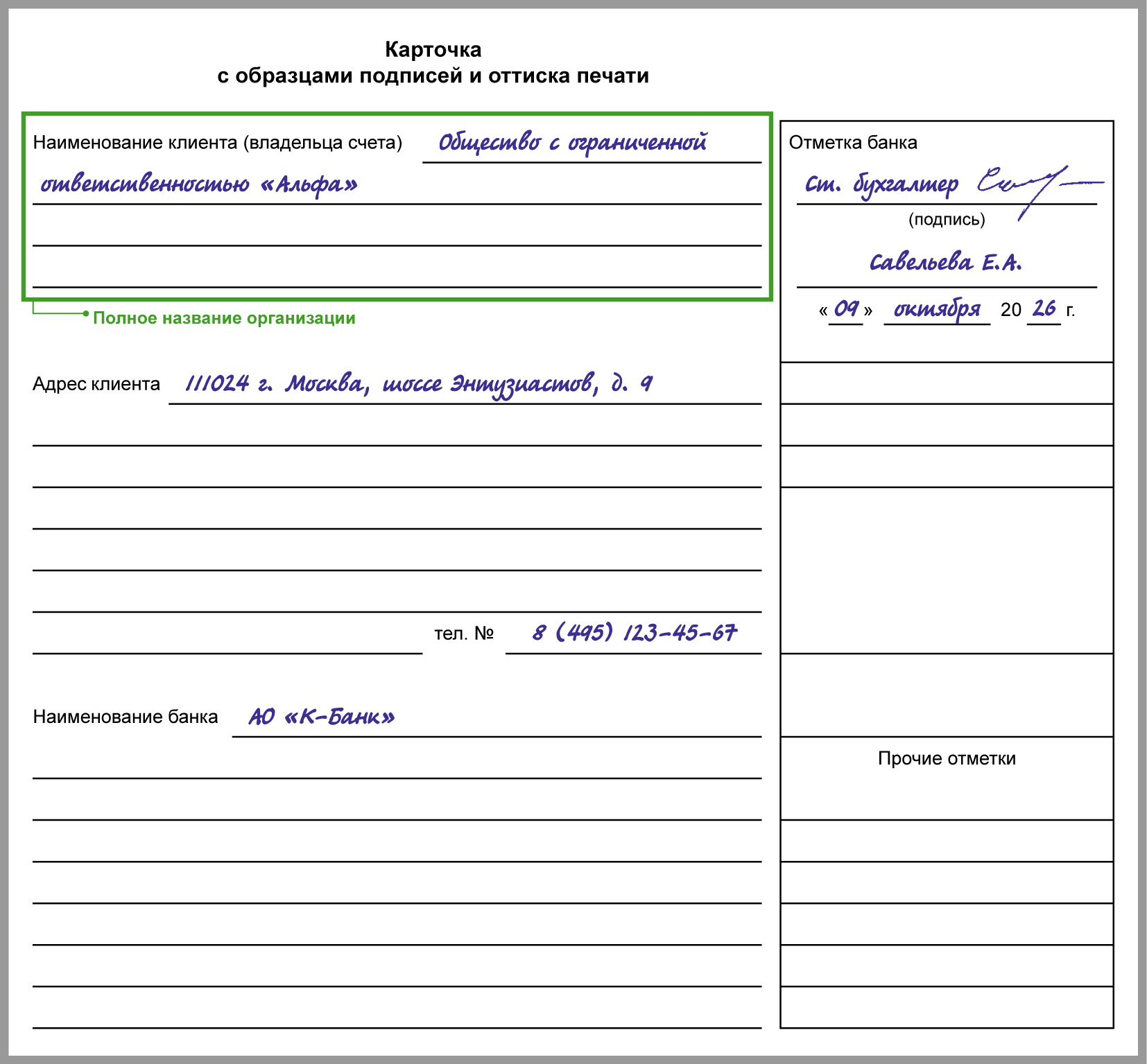This screenshot has height=1064, width=1147.
Task: Click the "Отметка банка" heading
Action: pos(853,143)
